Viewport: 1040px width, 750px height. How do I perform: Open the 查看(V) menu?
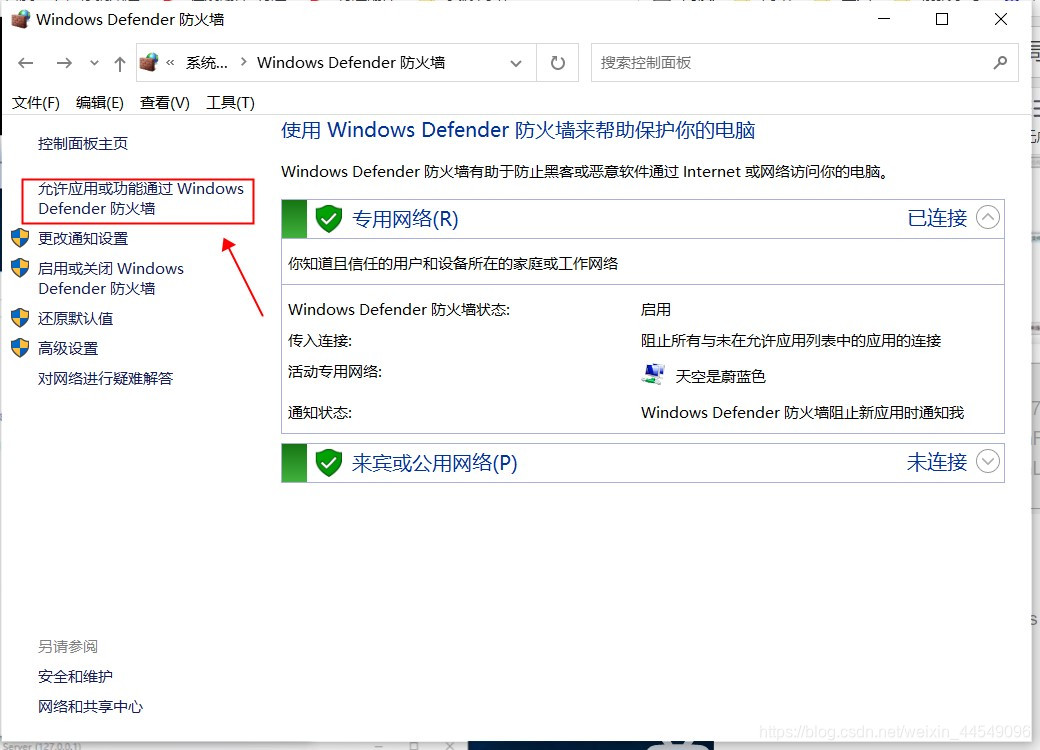point(164,103)
